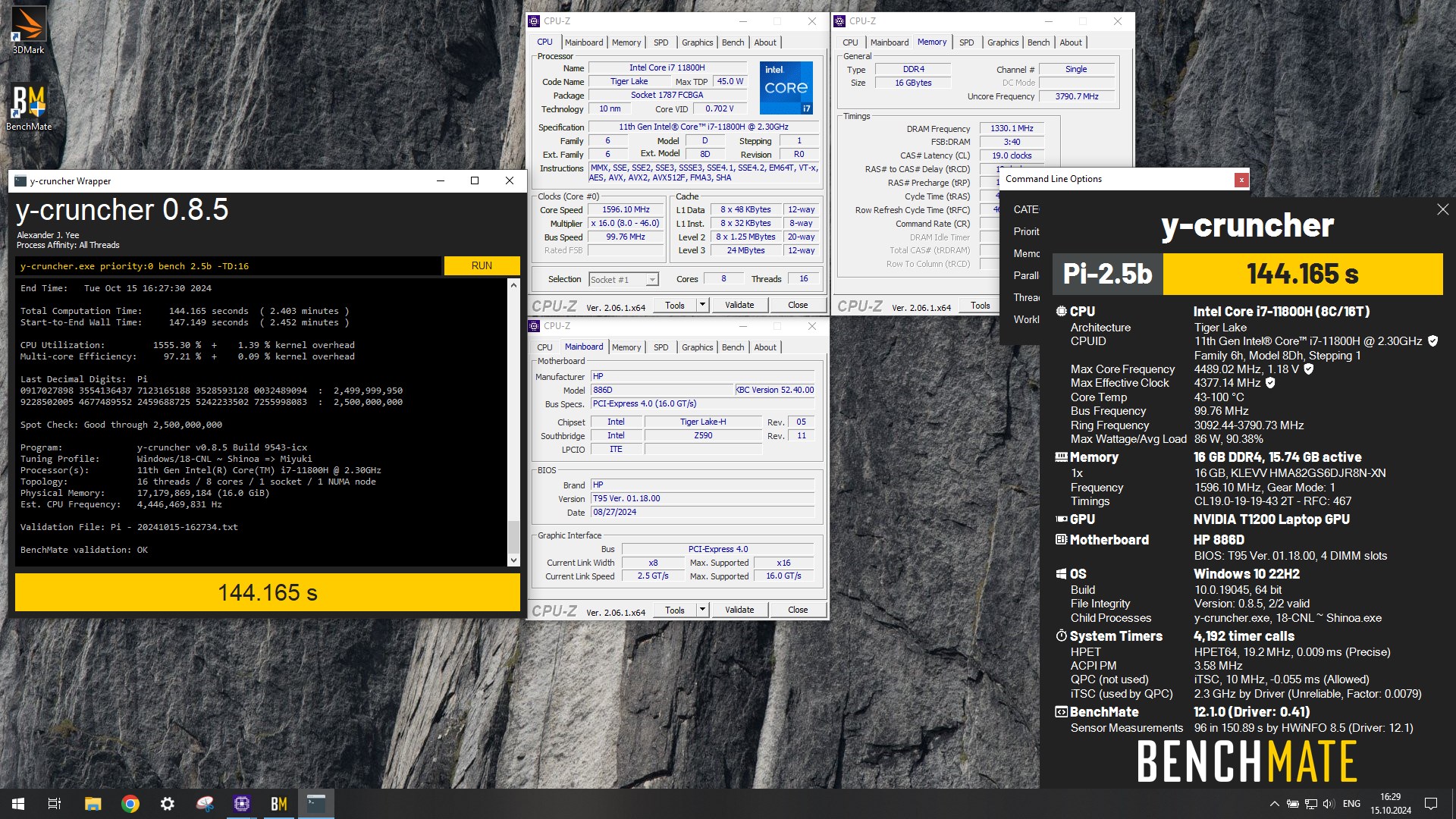The height and width of the screenshot is (819, 1456).
Task: Click the Intel Core i7 logo in CPU-Z
Action: (786, 88)
